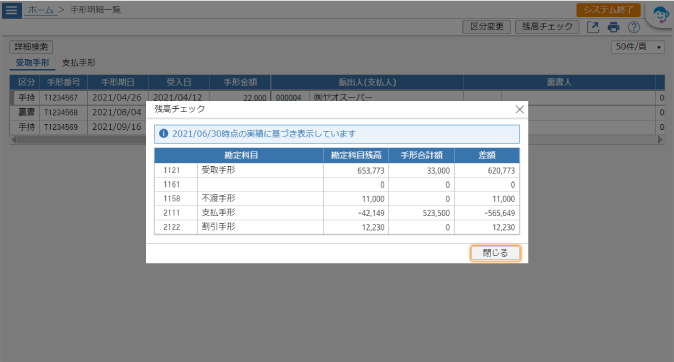
Task: Click the due date 2021/09/16 cell
Action: [x=117, y=127]
